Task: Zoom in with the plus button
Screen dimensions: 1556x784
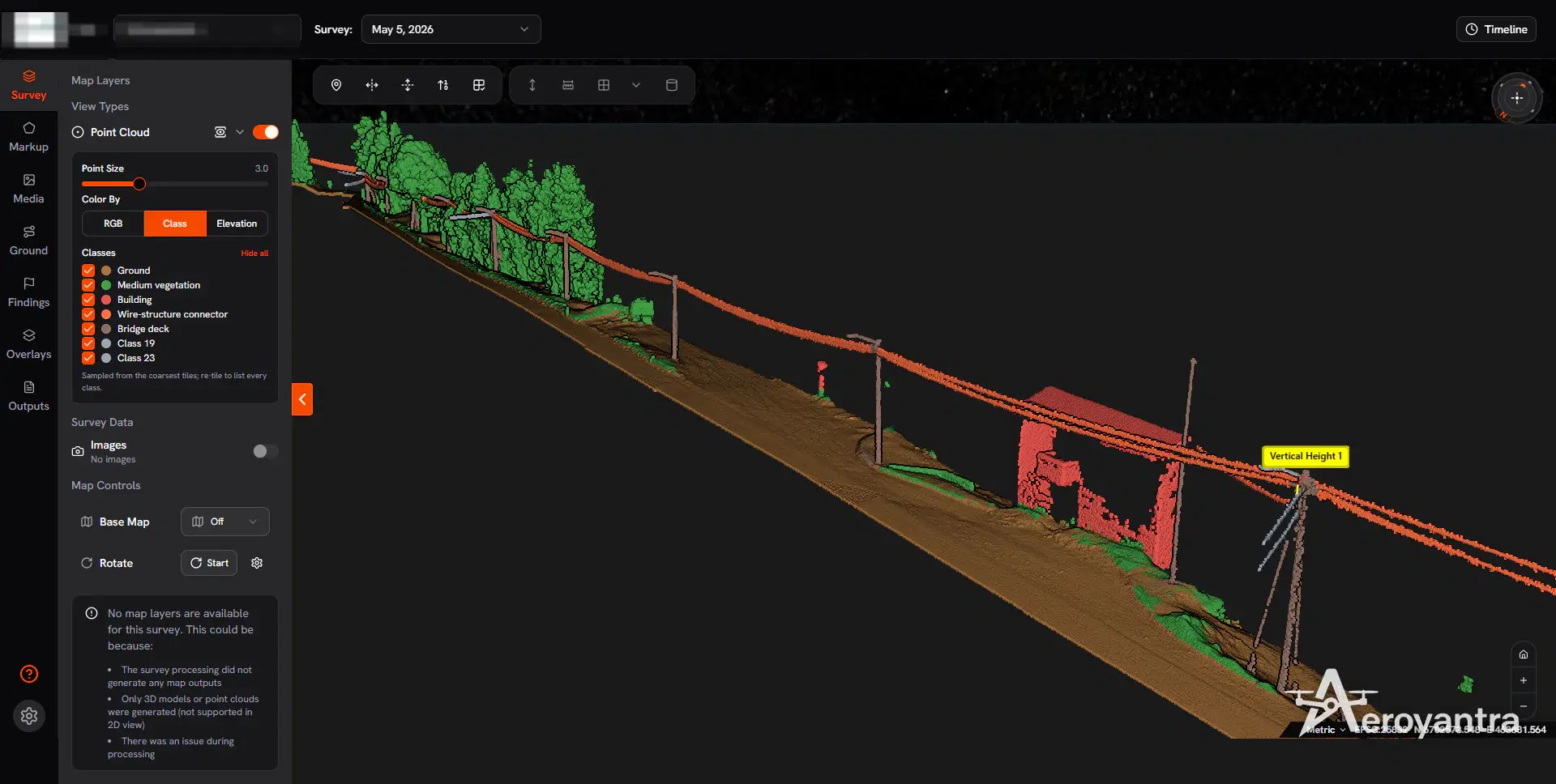Action: 1524,680
